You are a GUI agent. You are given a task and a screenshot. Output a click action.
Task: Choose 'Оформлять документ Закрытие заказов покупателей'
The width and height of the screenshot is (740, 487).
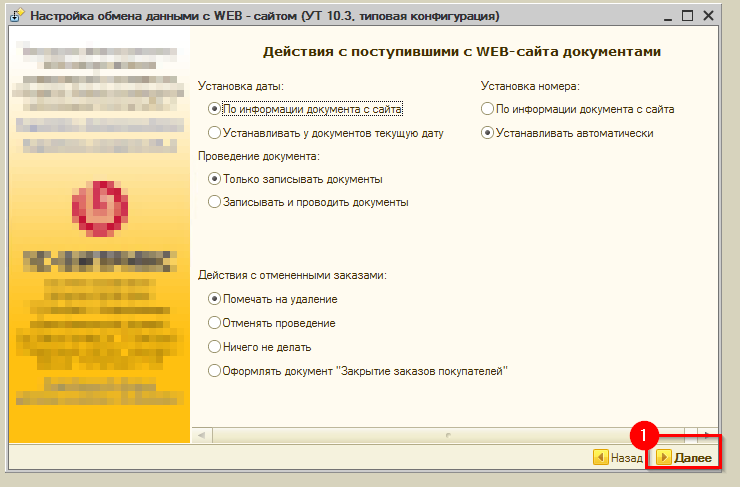pos(214,371)
